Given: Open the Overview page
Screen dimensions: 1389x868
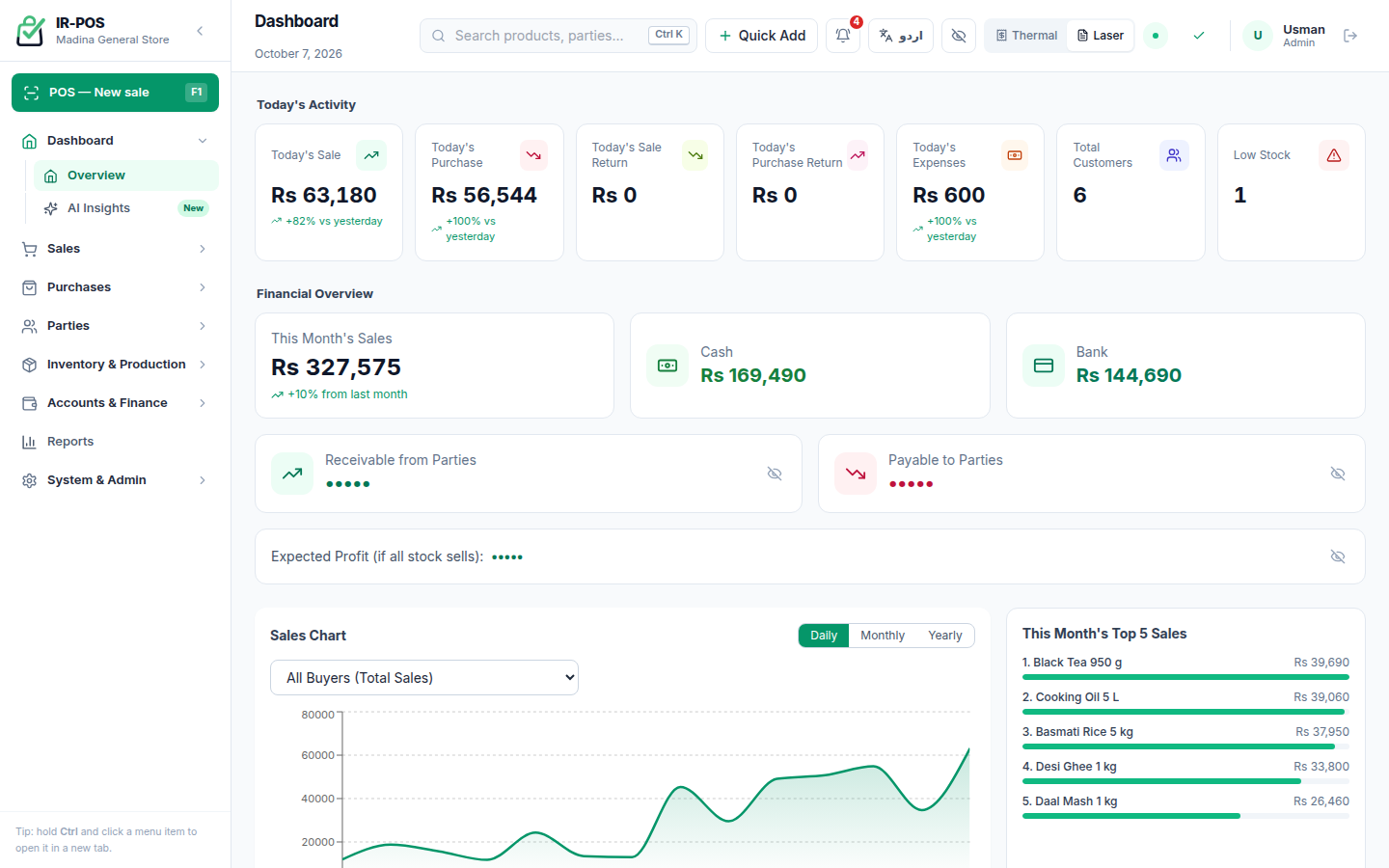Looking at the screenshot, I should (126, 176).
